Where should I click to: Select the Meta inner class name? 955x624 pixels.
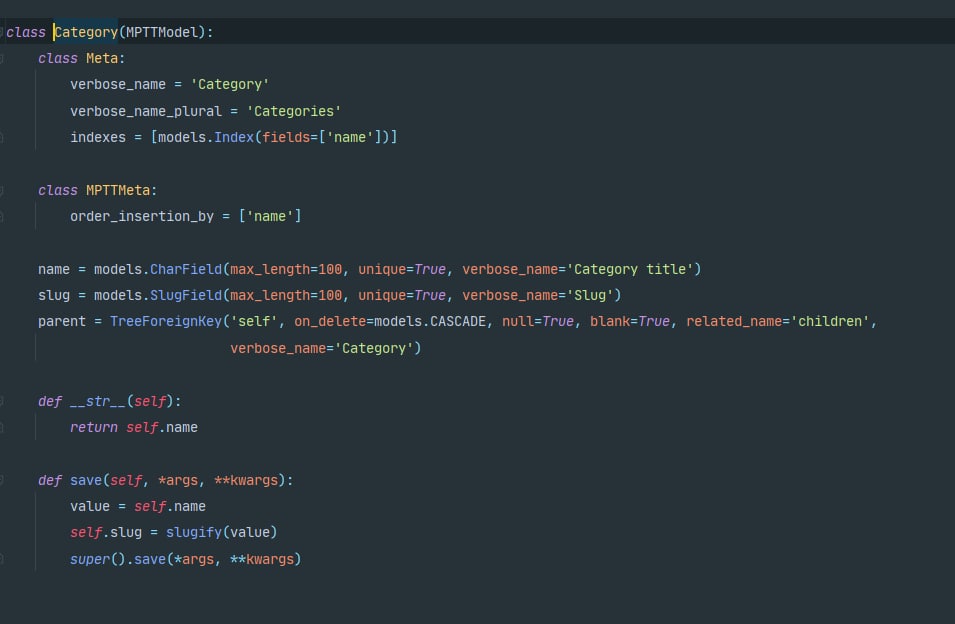pyautogui.click(x=102, y=58)
